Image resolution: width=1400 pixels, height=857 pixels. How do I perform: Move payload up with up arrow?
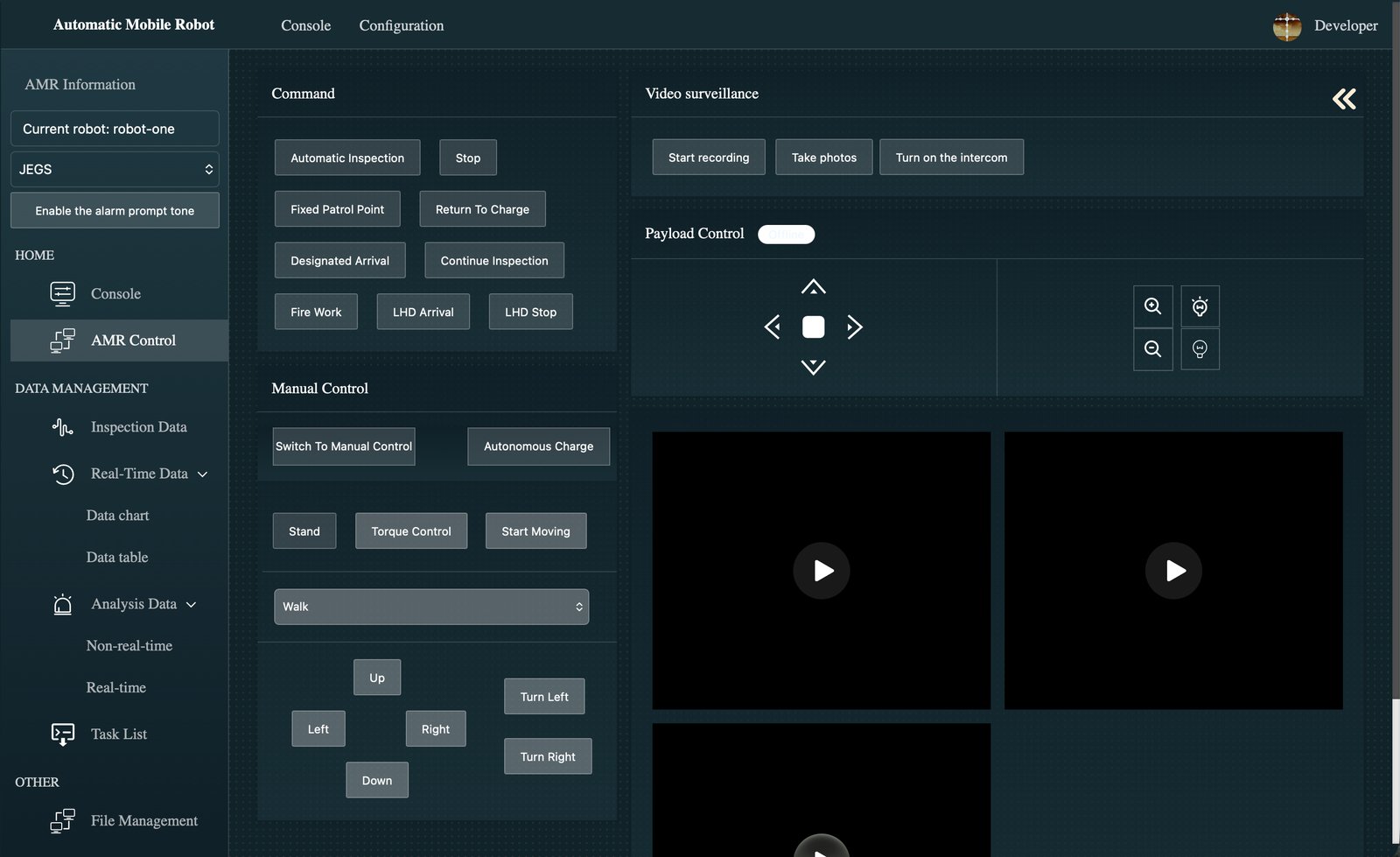click(813, 287)
